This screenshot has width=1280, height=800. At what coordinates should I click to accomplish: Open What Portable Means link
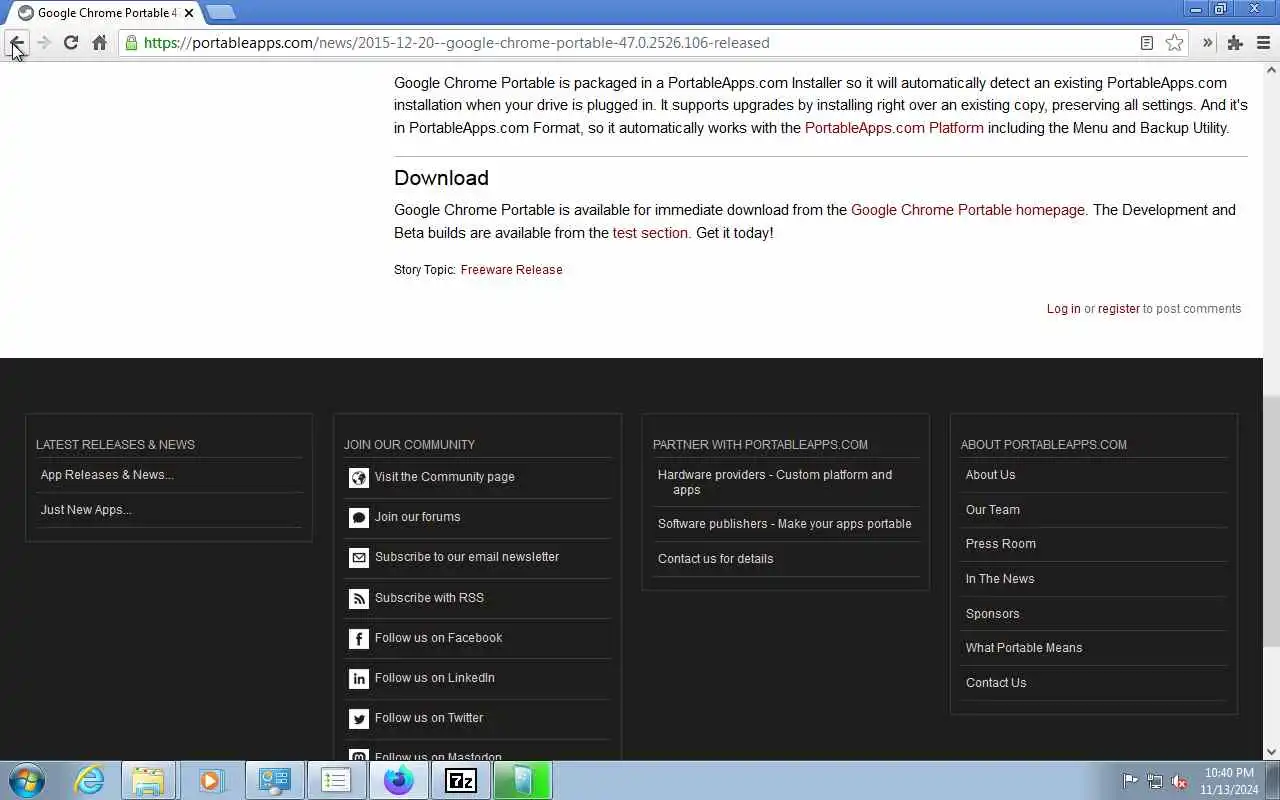pyautogui.click(x=1024, y=648)
